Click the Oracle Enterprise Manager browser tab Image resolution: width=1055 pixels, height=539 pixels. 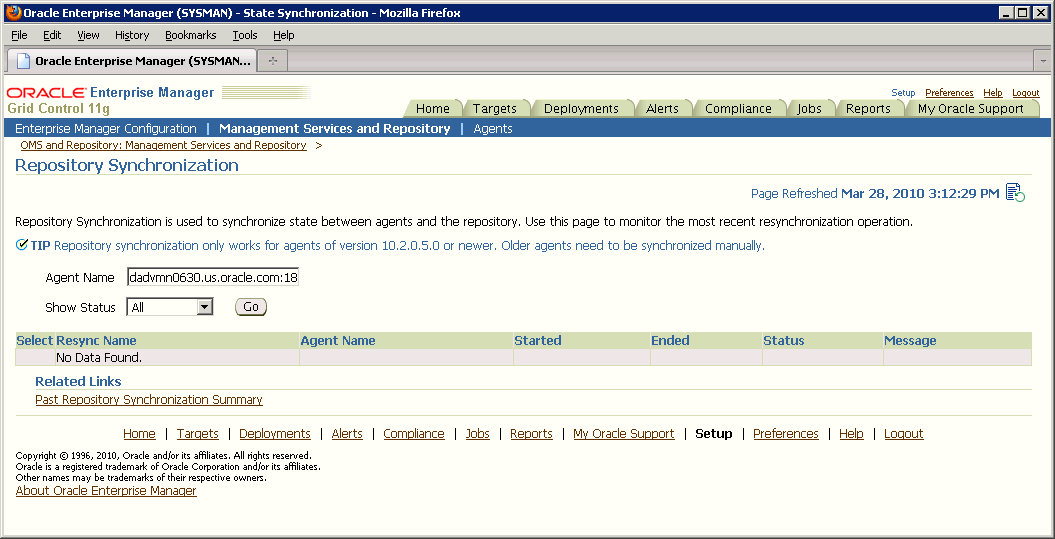132,61
